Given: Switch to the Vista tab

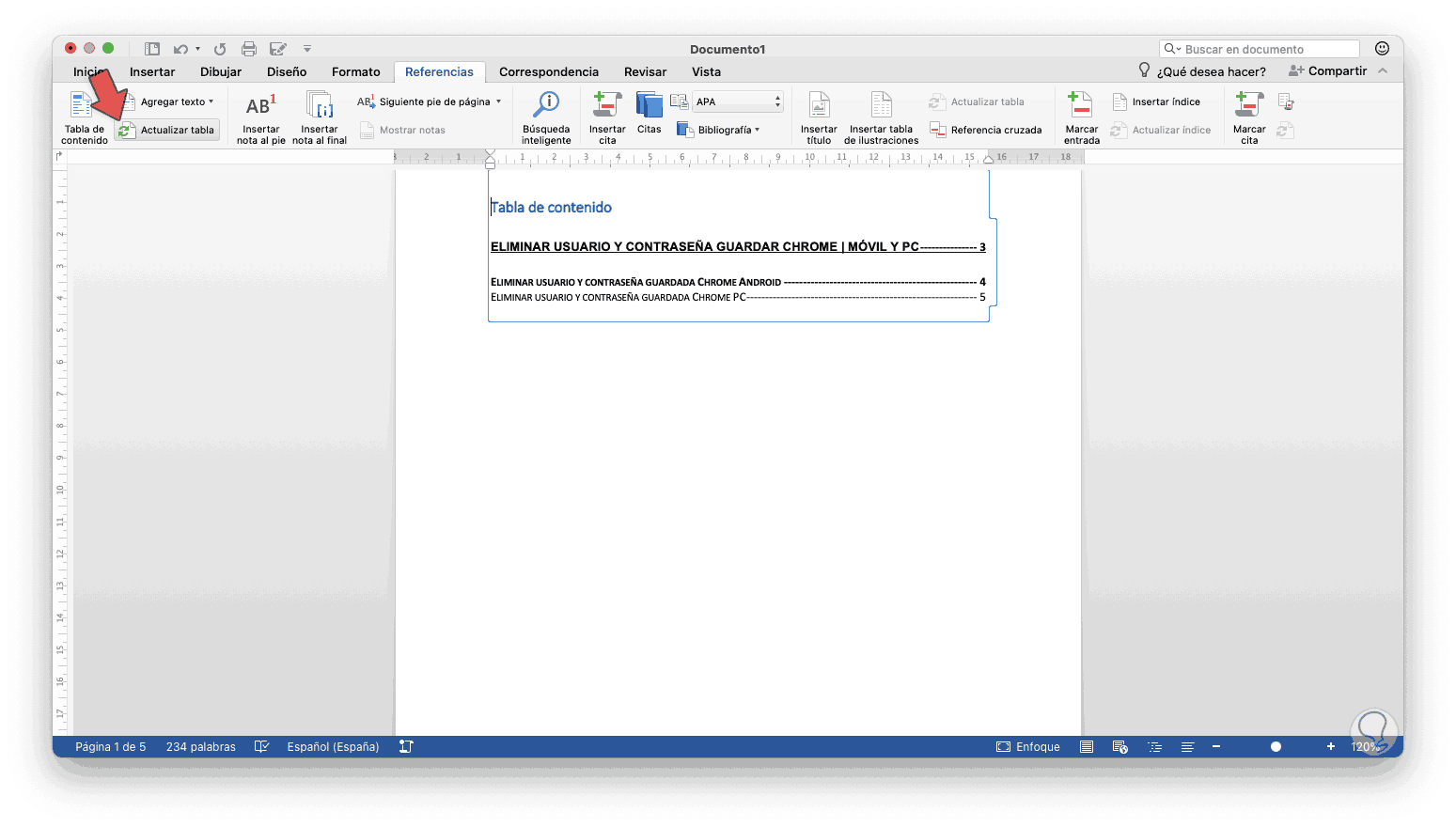Looking at the screenshot, I should pyautogui.click(x=706, y=71).
